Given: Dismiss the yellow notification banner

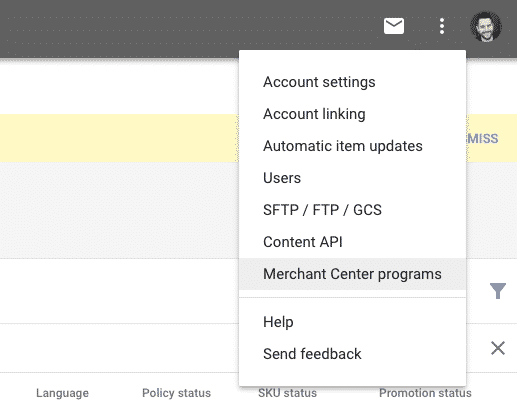Looking at the screenshot, I should [x=483, y=139].
